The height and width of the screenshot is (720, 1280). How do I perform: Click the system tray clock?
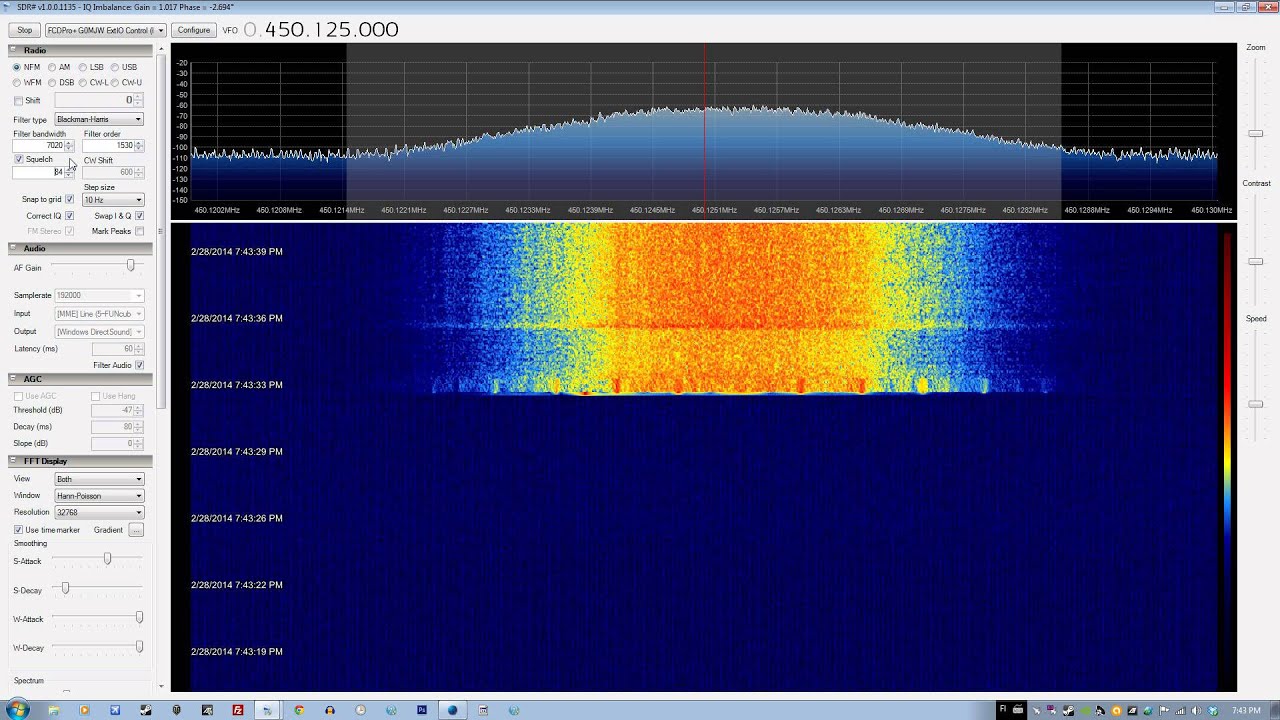tap(1246, 710)
